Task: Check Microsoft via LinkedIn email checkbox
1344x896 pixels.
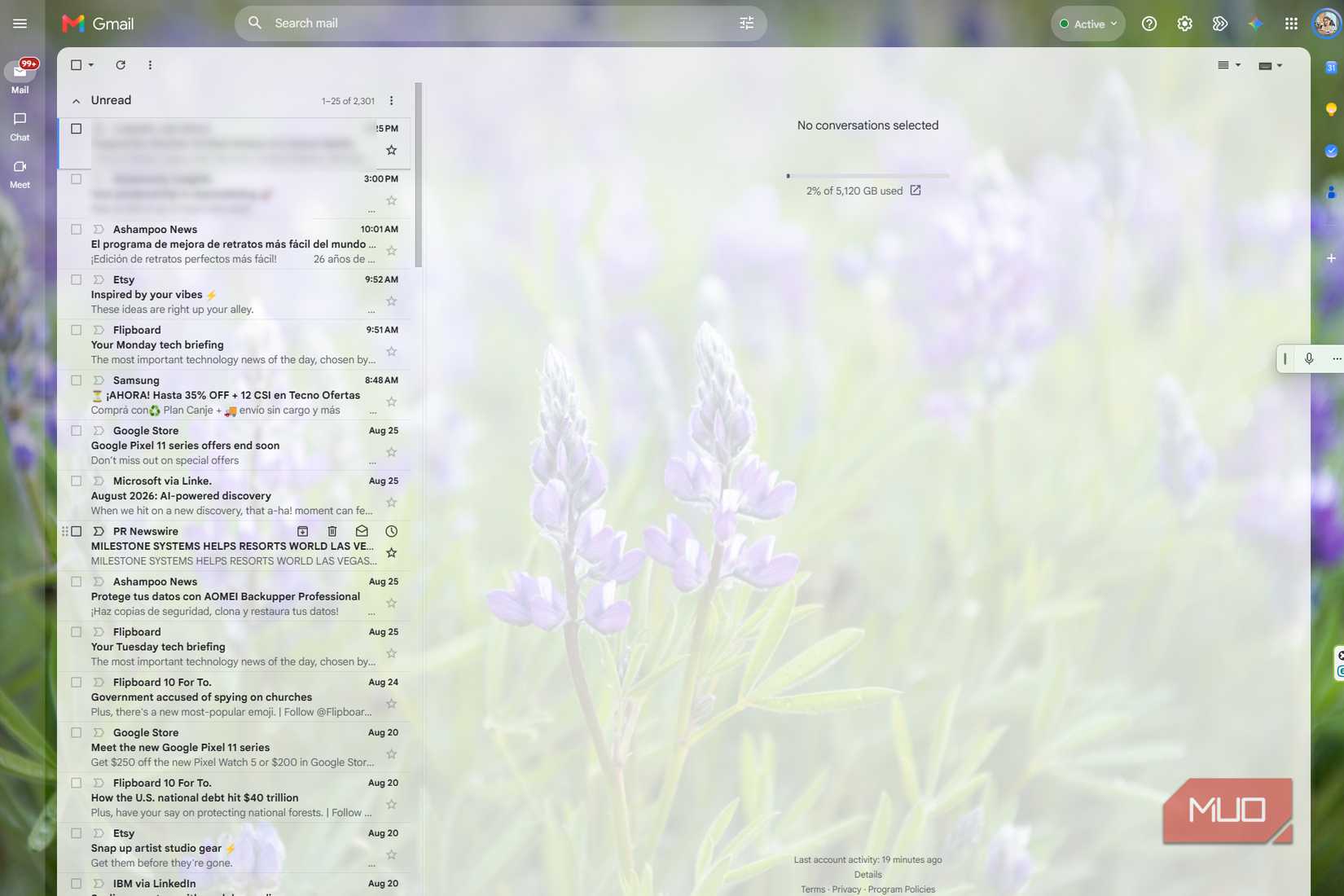Action: [x=76, y=481]
